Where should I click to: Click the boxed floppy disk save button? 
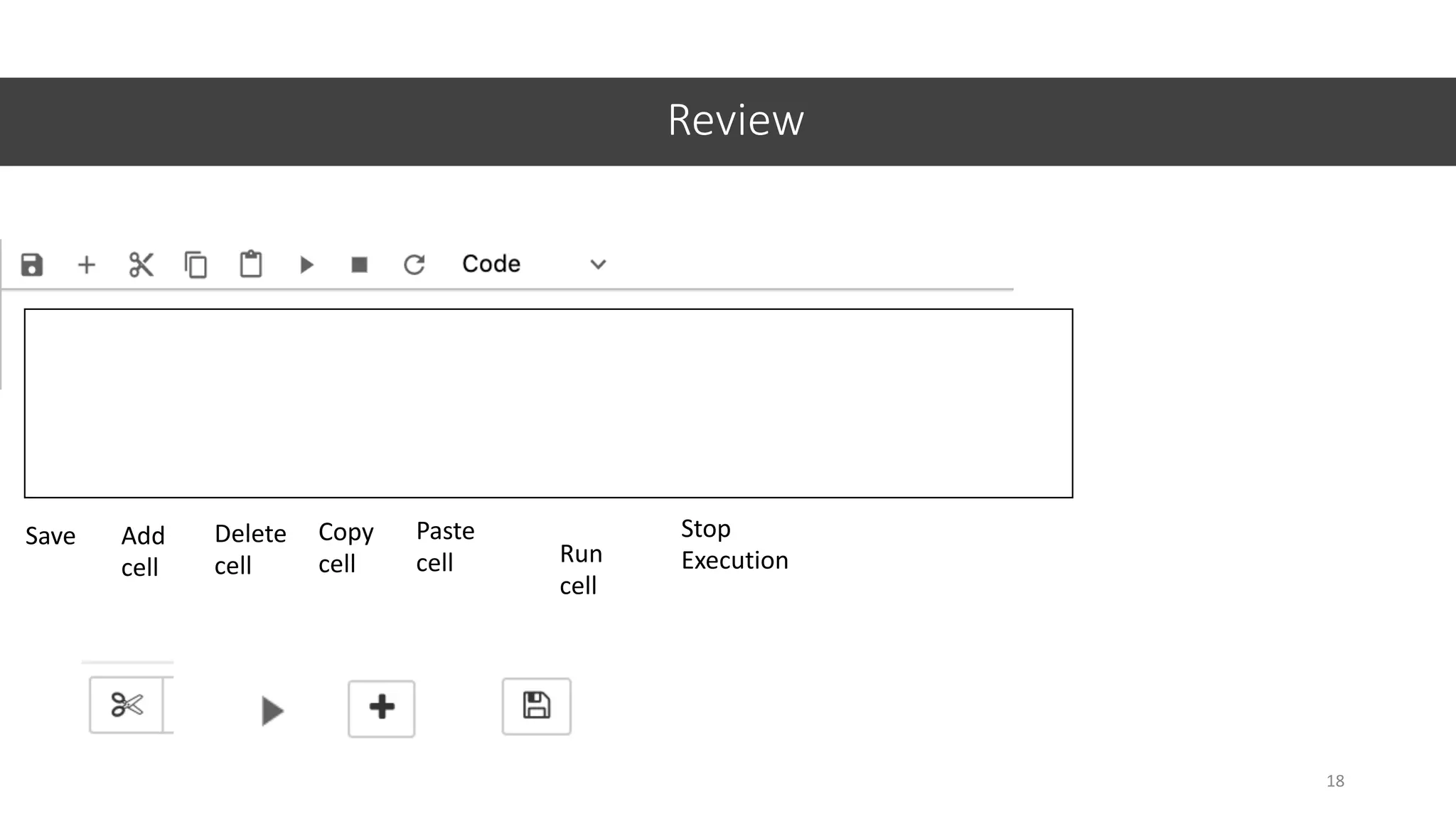[x=536, y=706]
